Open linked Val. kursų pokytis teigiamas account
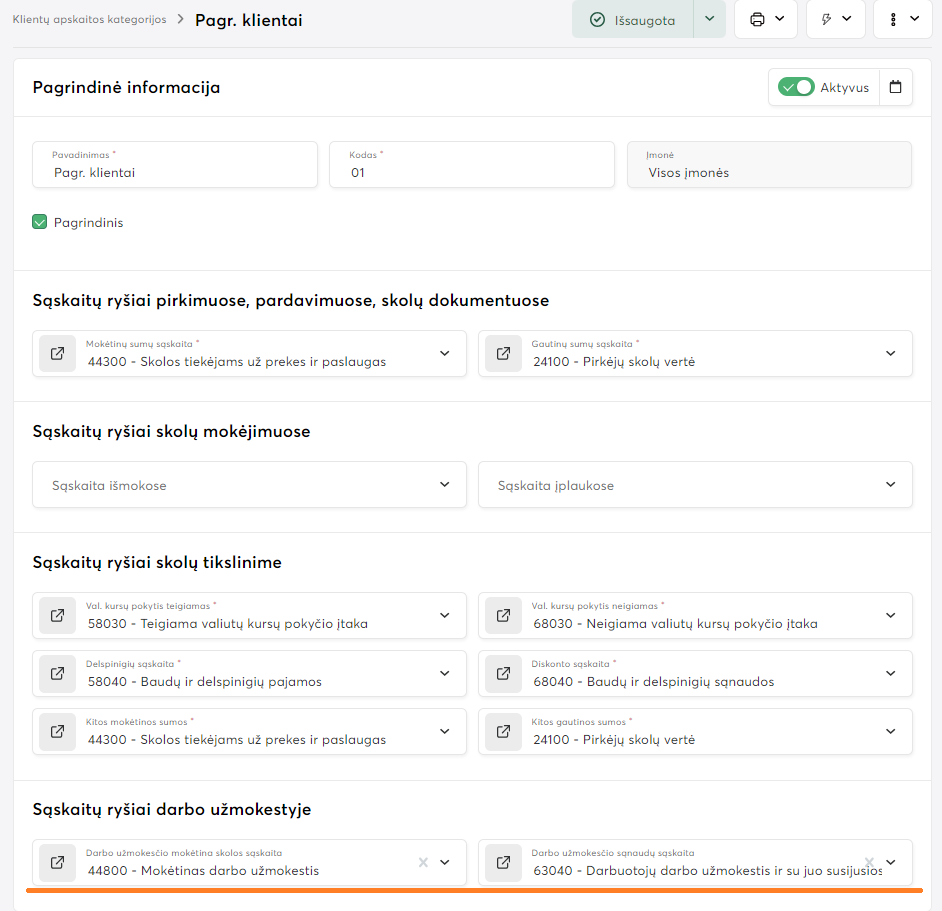 coord(57,616)
